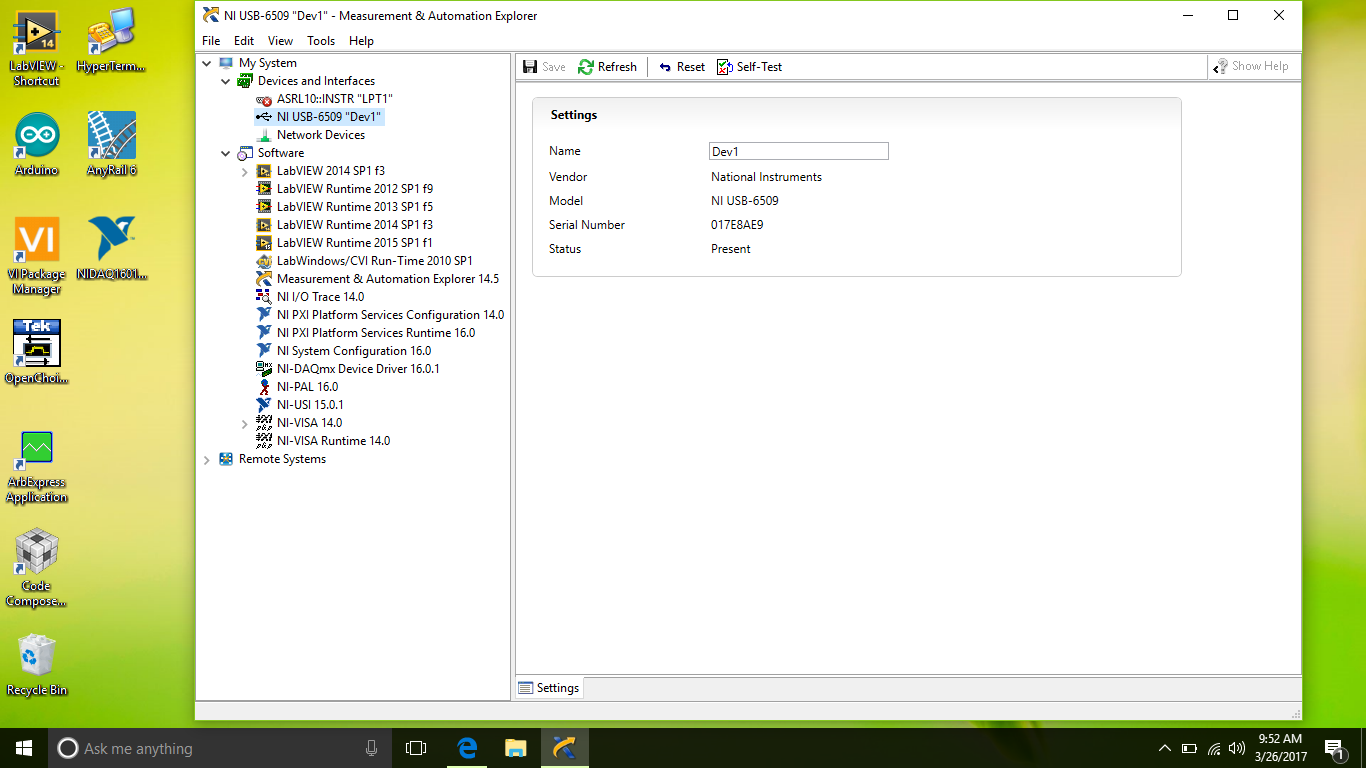Screen dimensions: 1366x768
Task: Select LabVIEW Runtime 2012 SP1 f9
Action: (x=355, y=189)
